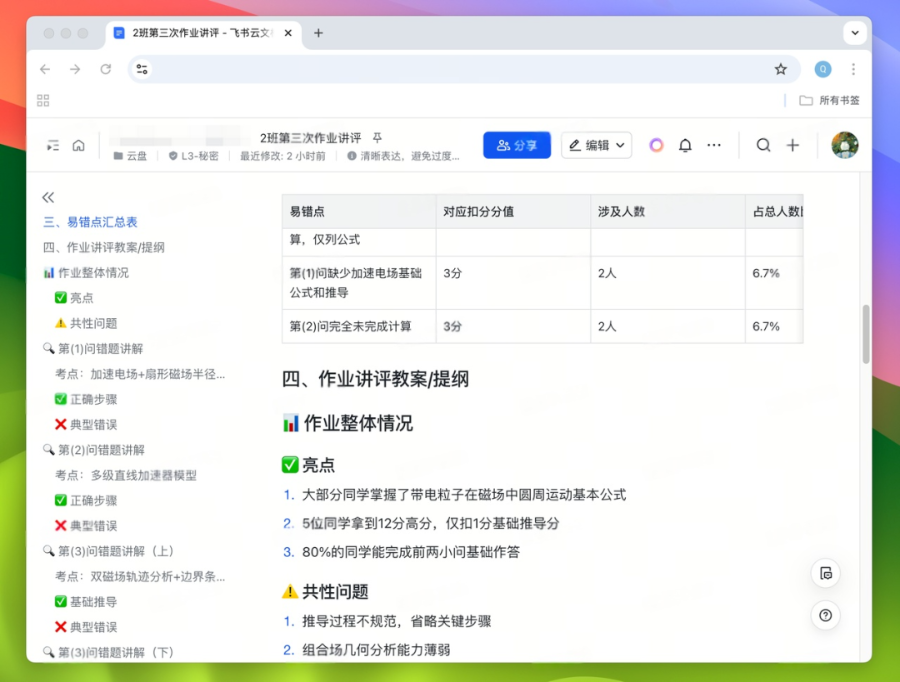Open 考点：双磁场轨迹分析 outline item
Screen dimensions: 900x682
140,576
